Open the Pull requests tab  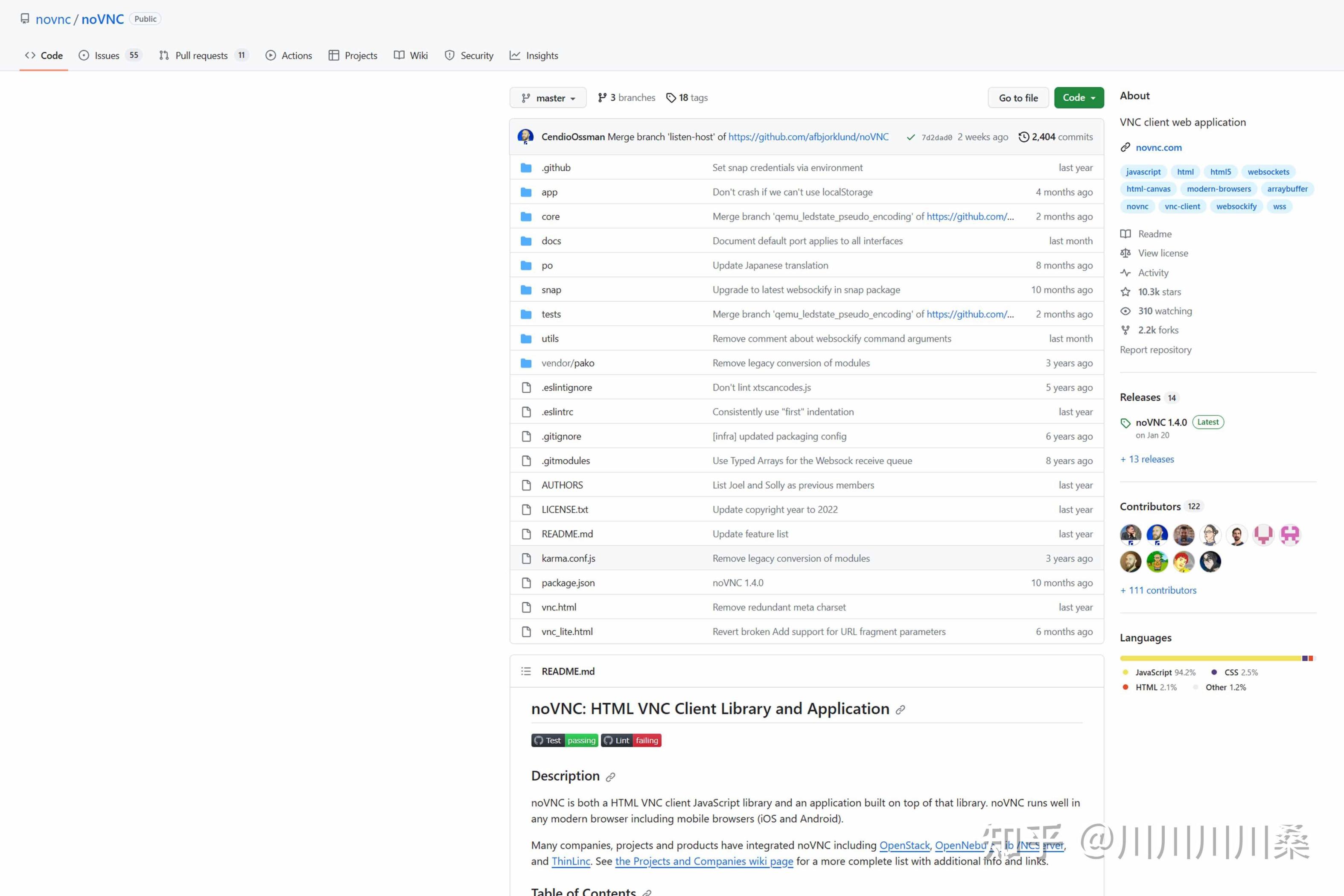click(201, 55)
